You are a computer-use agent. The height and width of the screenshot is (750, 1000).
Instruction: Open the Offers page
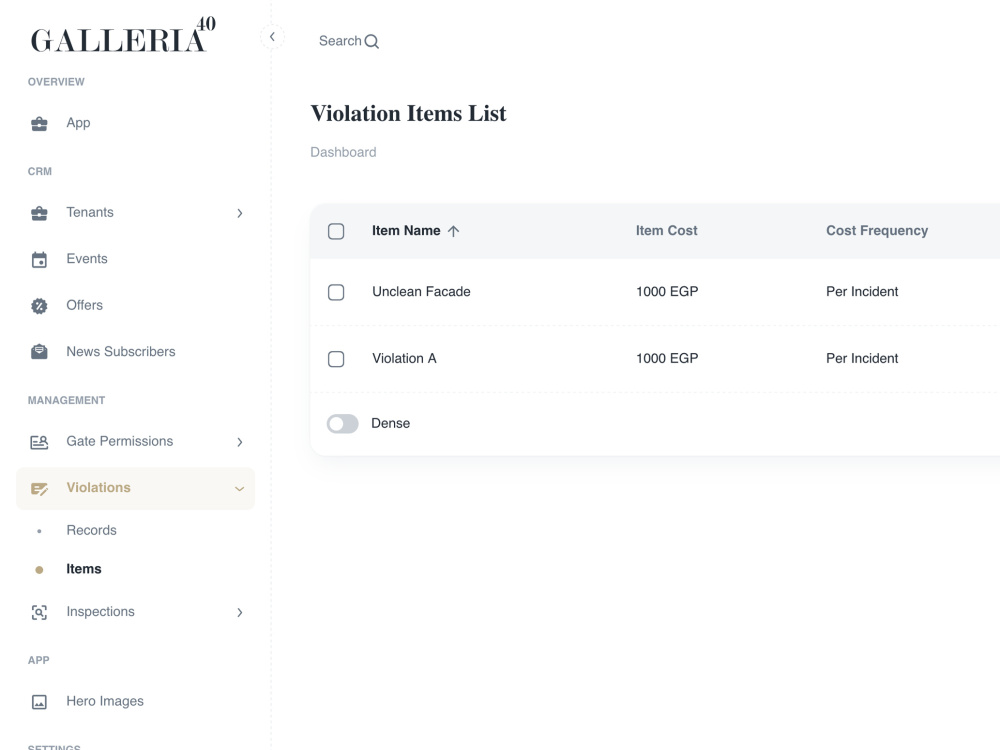(135, 305)
